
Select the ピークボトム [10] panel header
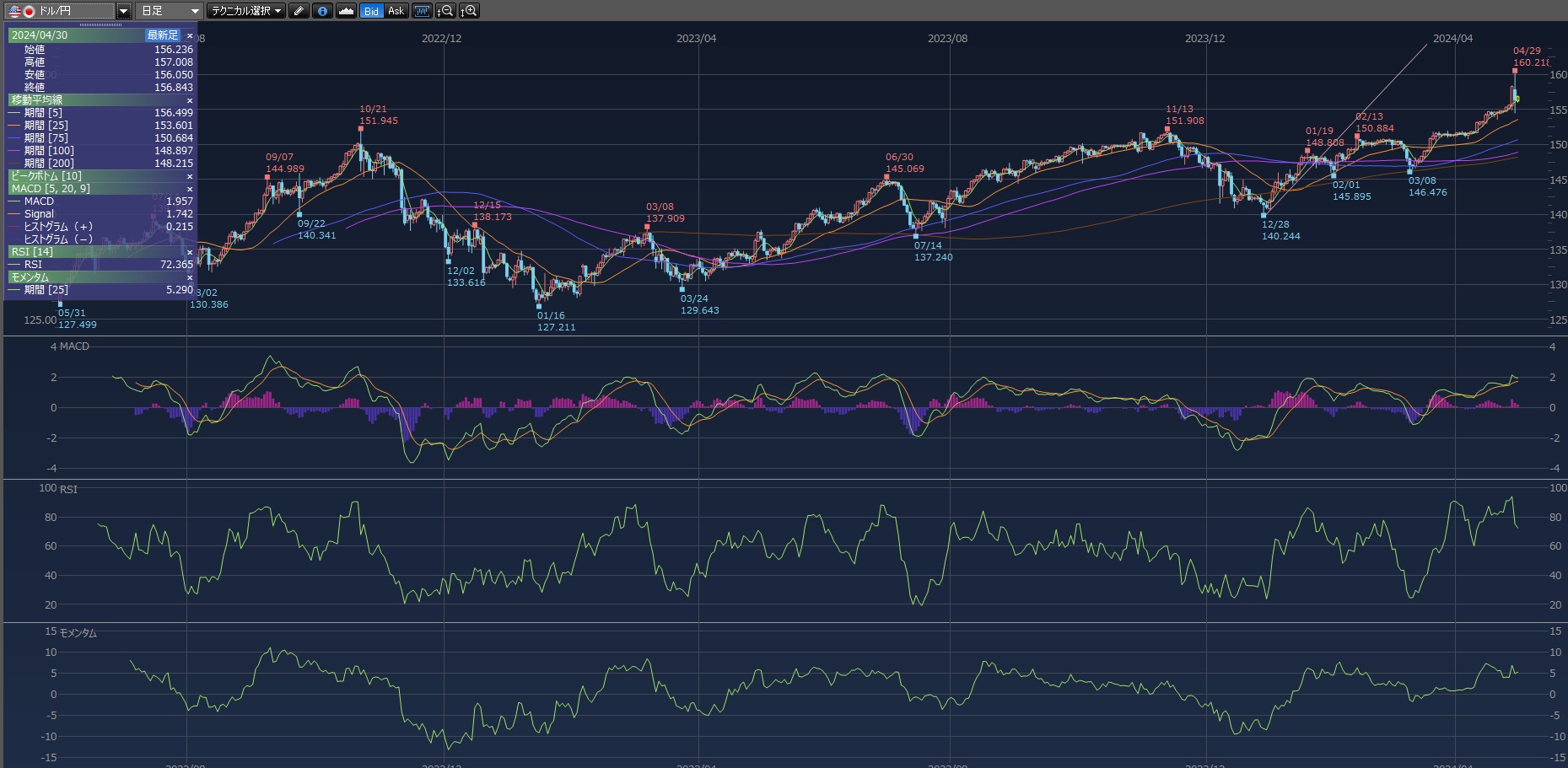tap(46, 176)
